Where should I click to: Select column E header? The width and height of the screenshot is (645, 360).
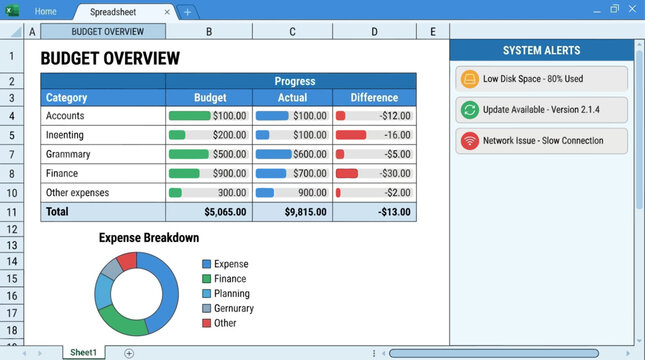coord(433,32)
